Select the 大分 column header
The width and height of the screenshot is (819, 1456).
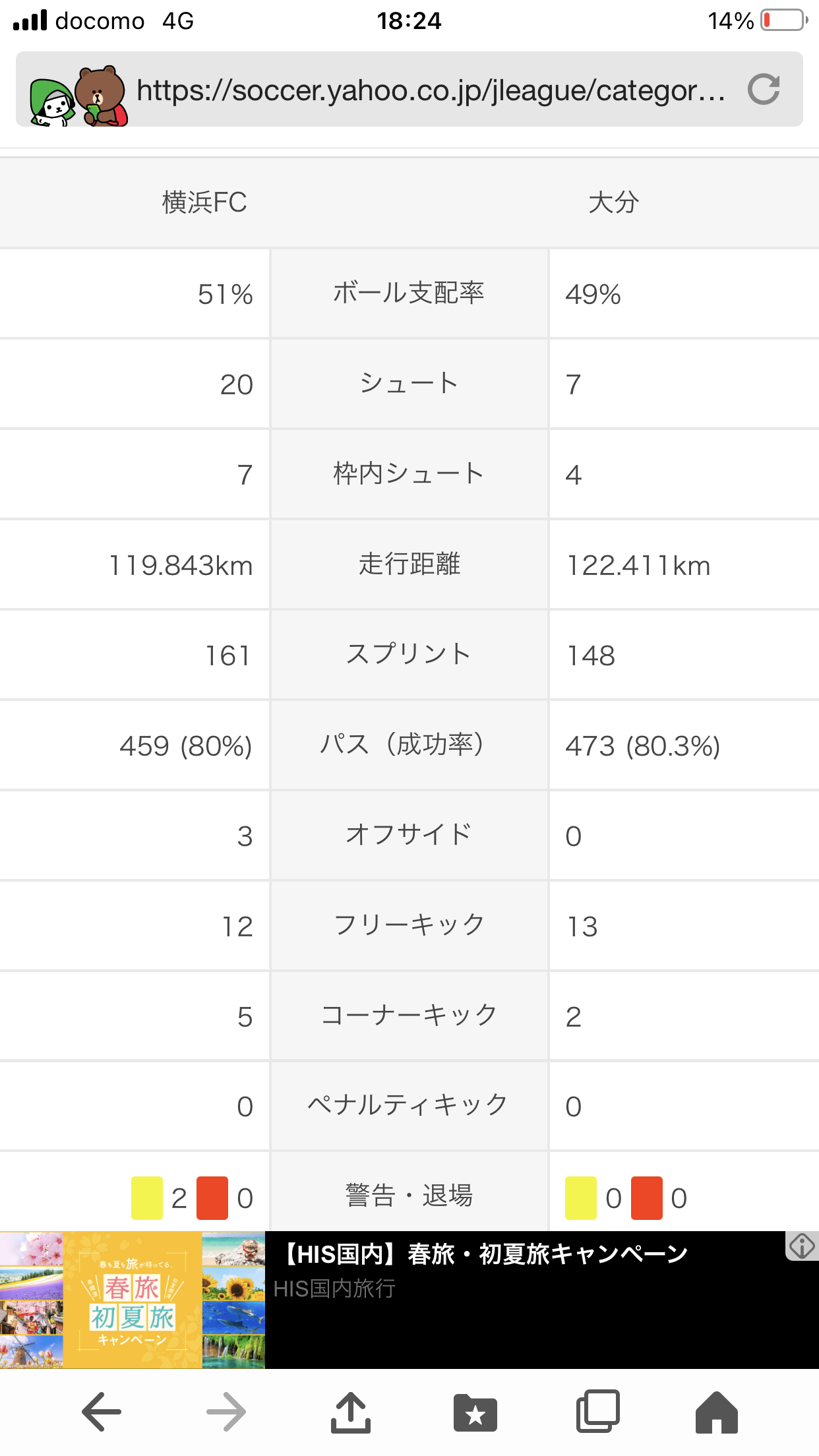pyautogui.click(x=613, y=202)
